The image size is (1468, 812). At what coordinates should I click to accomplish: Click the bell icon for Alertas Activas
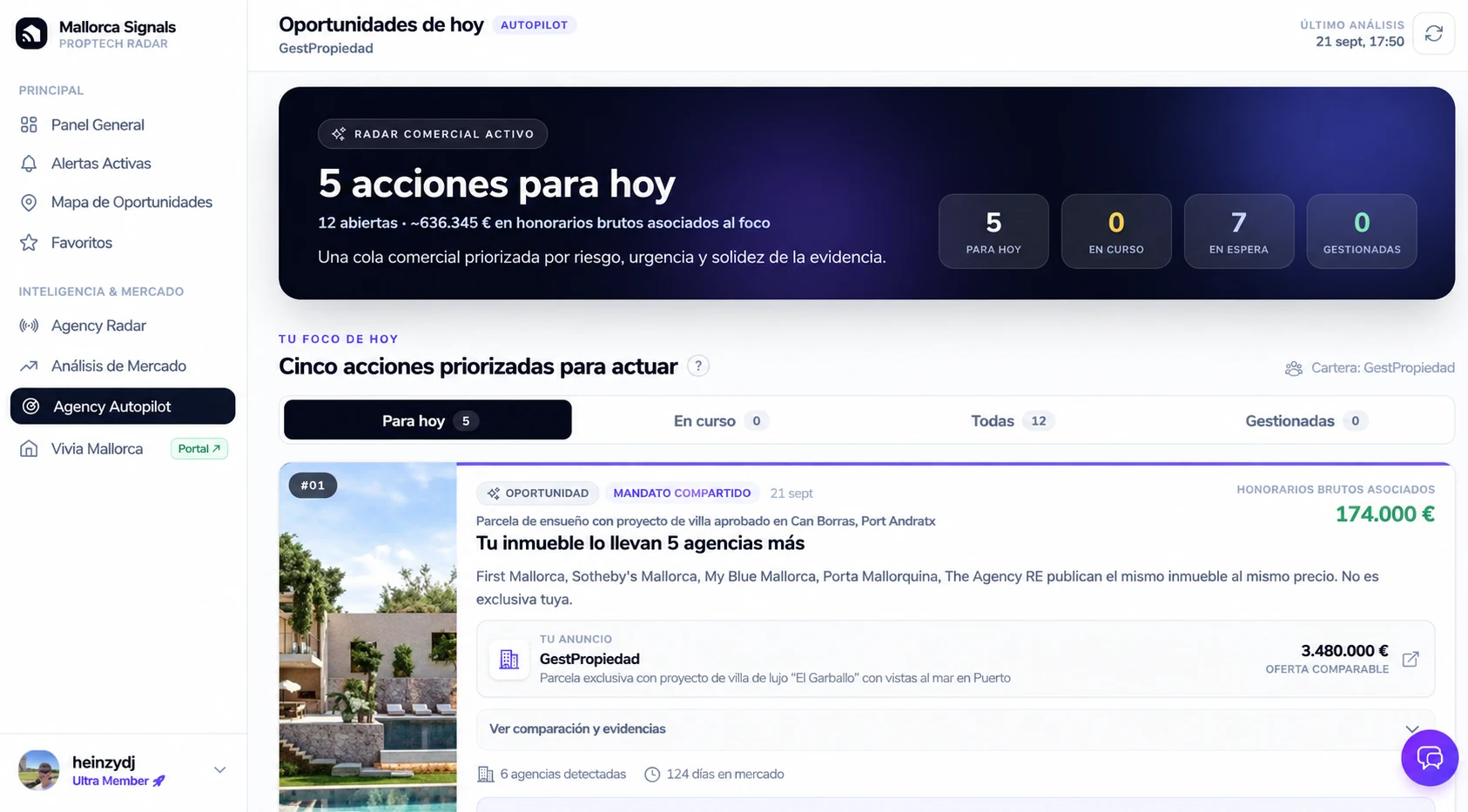[29, 164]
